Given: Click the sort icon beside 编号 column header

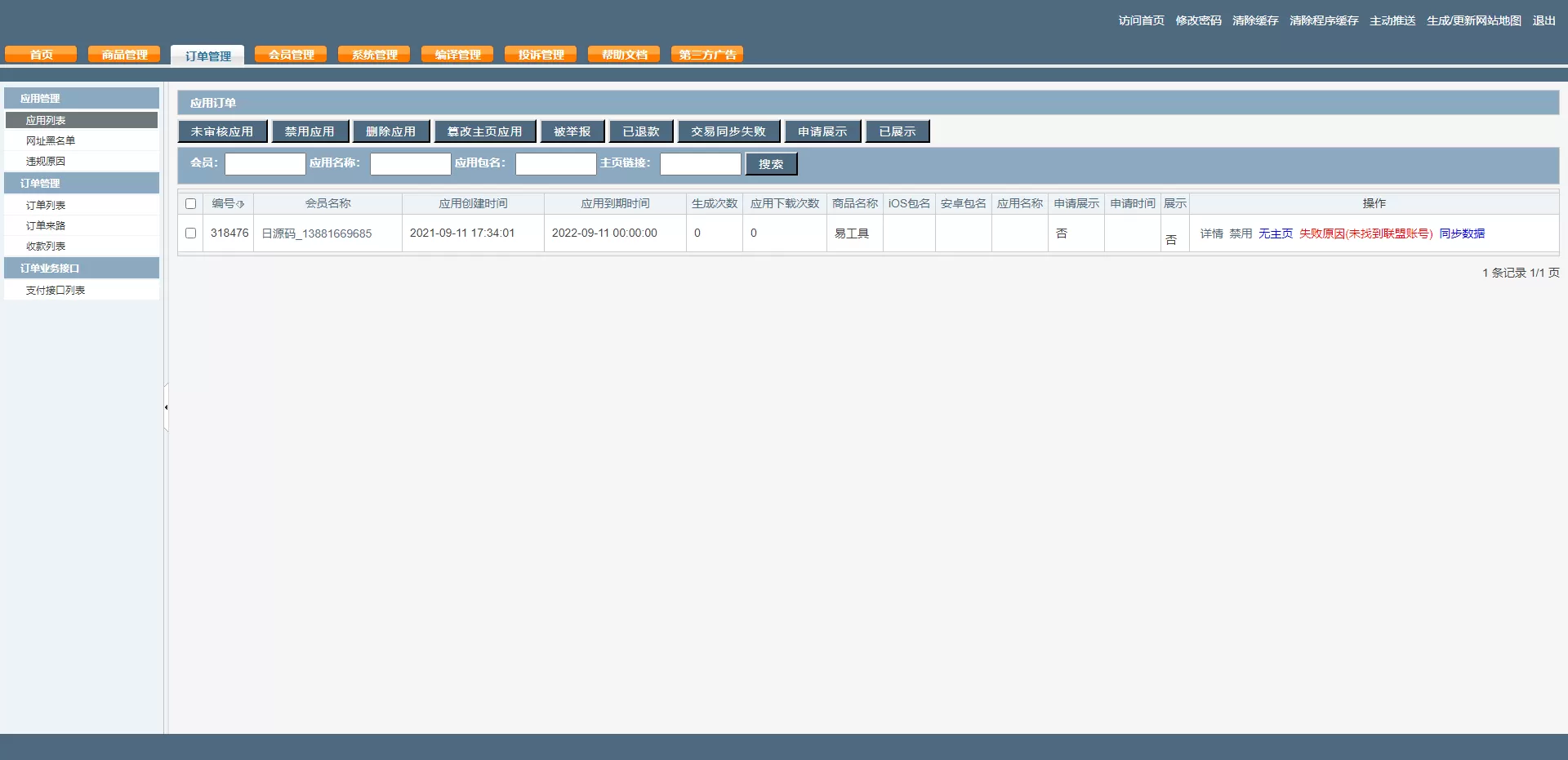Looking at the screenshot, I should pos(240,204).
